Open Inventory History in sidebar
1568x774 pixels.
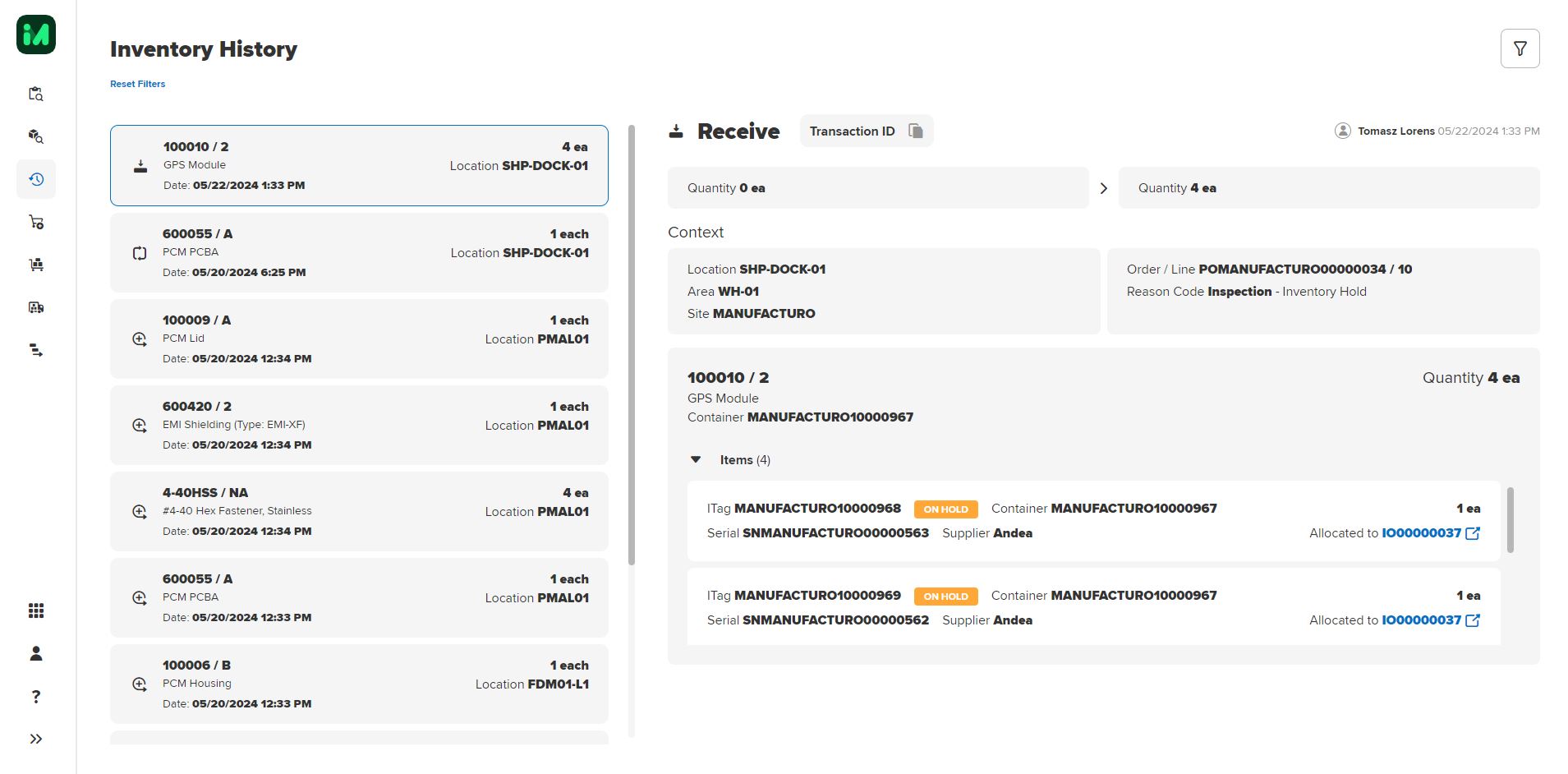36,179
